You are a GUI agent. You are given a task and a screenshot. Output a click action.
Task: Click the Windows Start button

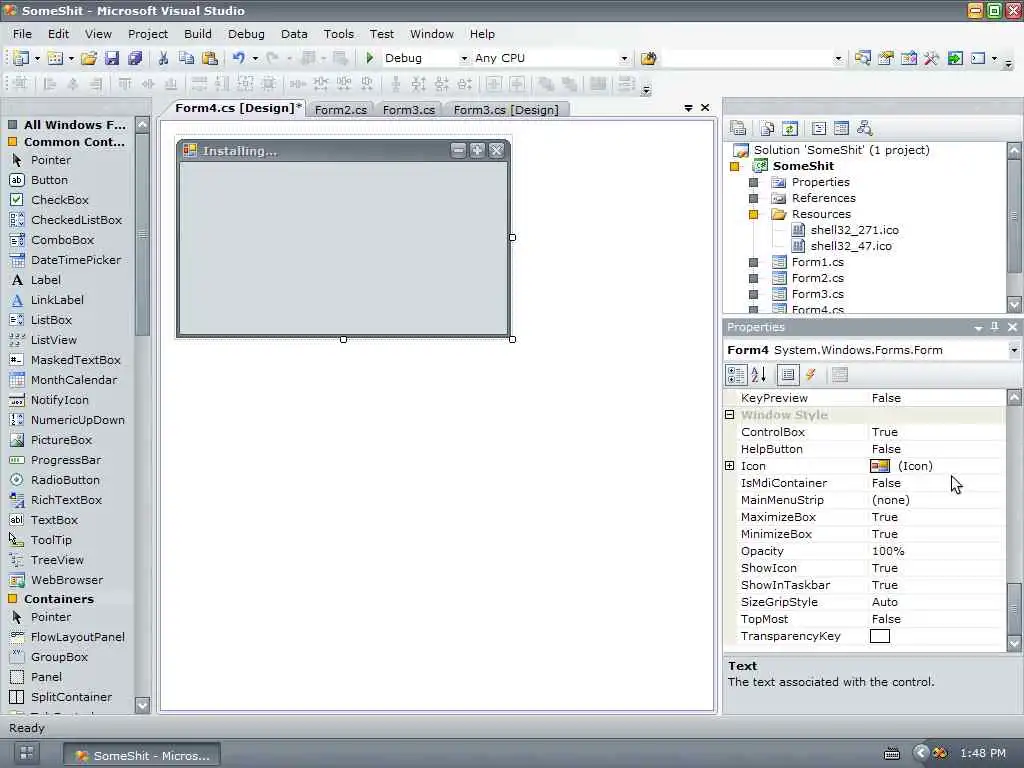point(27,754)
